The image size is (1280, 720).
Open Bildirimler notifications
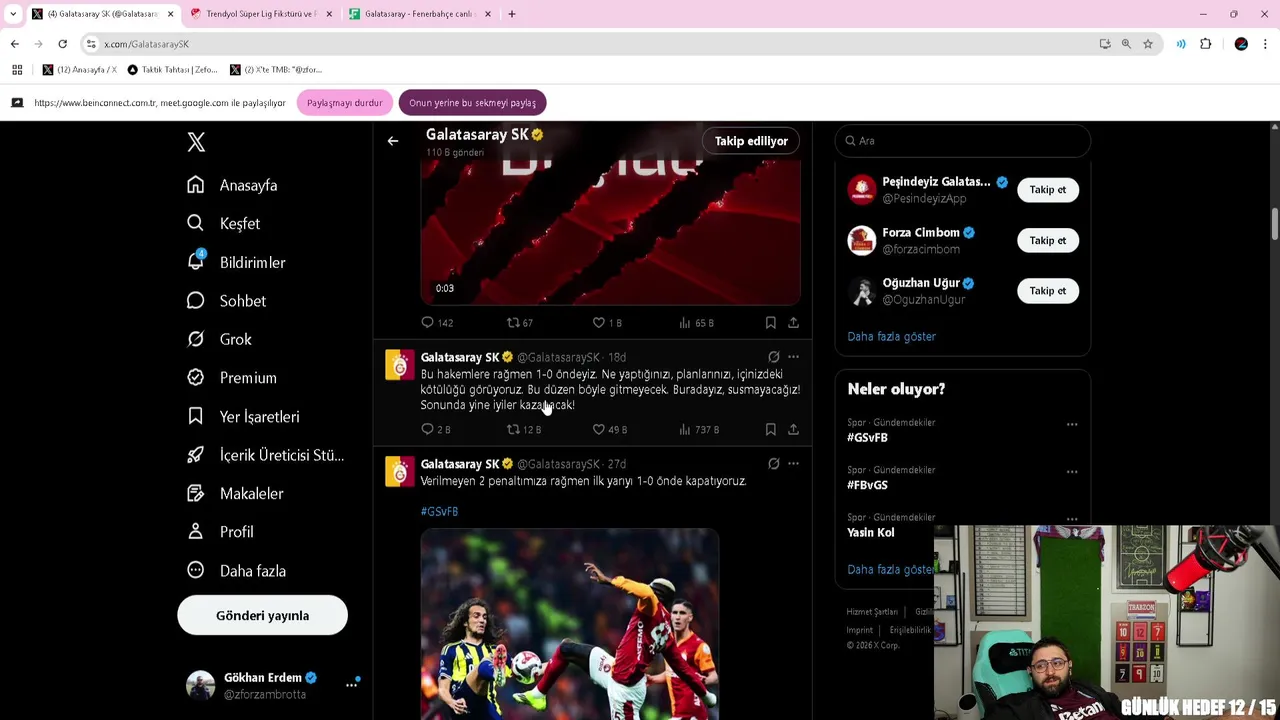[x=237, y=262]
